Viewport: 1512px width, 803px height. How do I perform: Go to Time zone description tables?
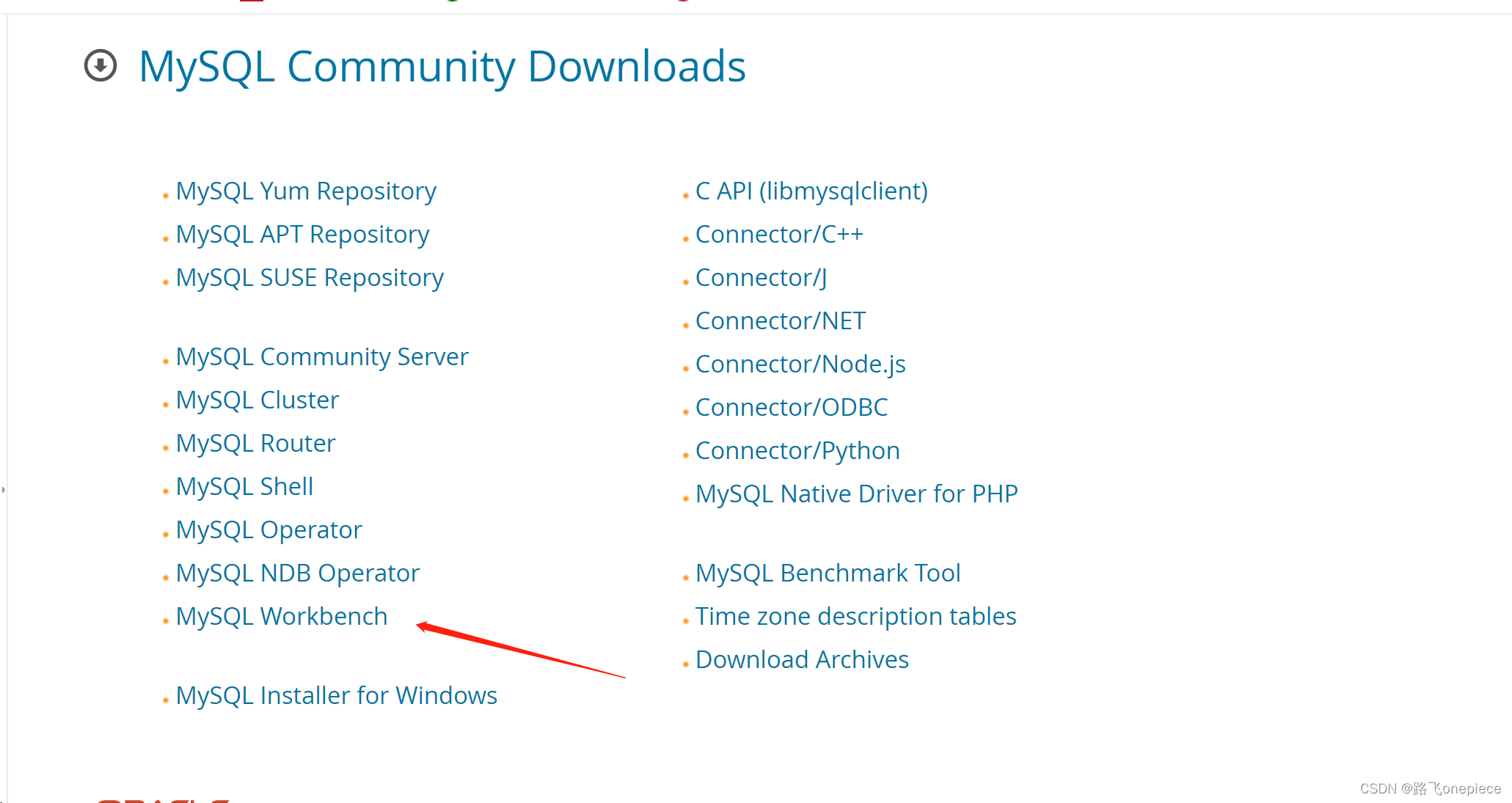(856, 617)
